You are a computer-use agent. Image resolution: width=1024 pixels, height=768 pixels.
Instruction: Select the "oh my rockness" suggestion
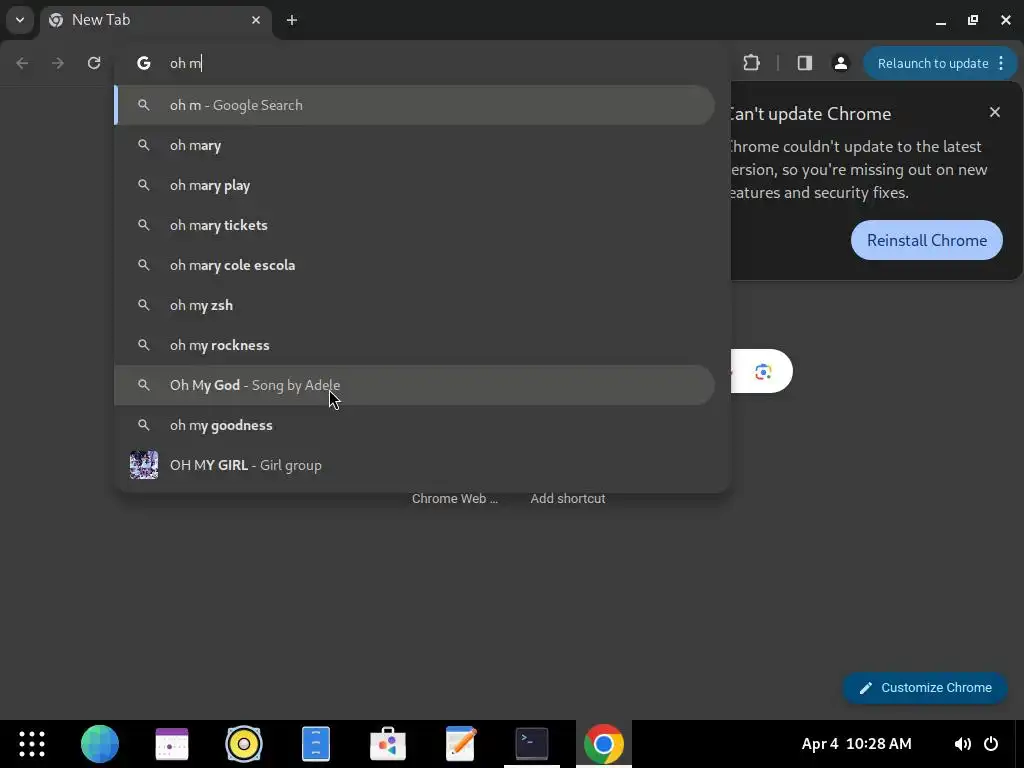point(415,345)
